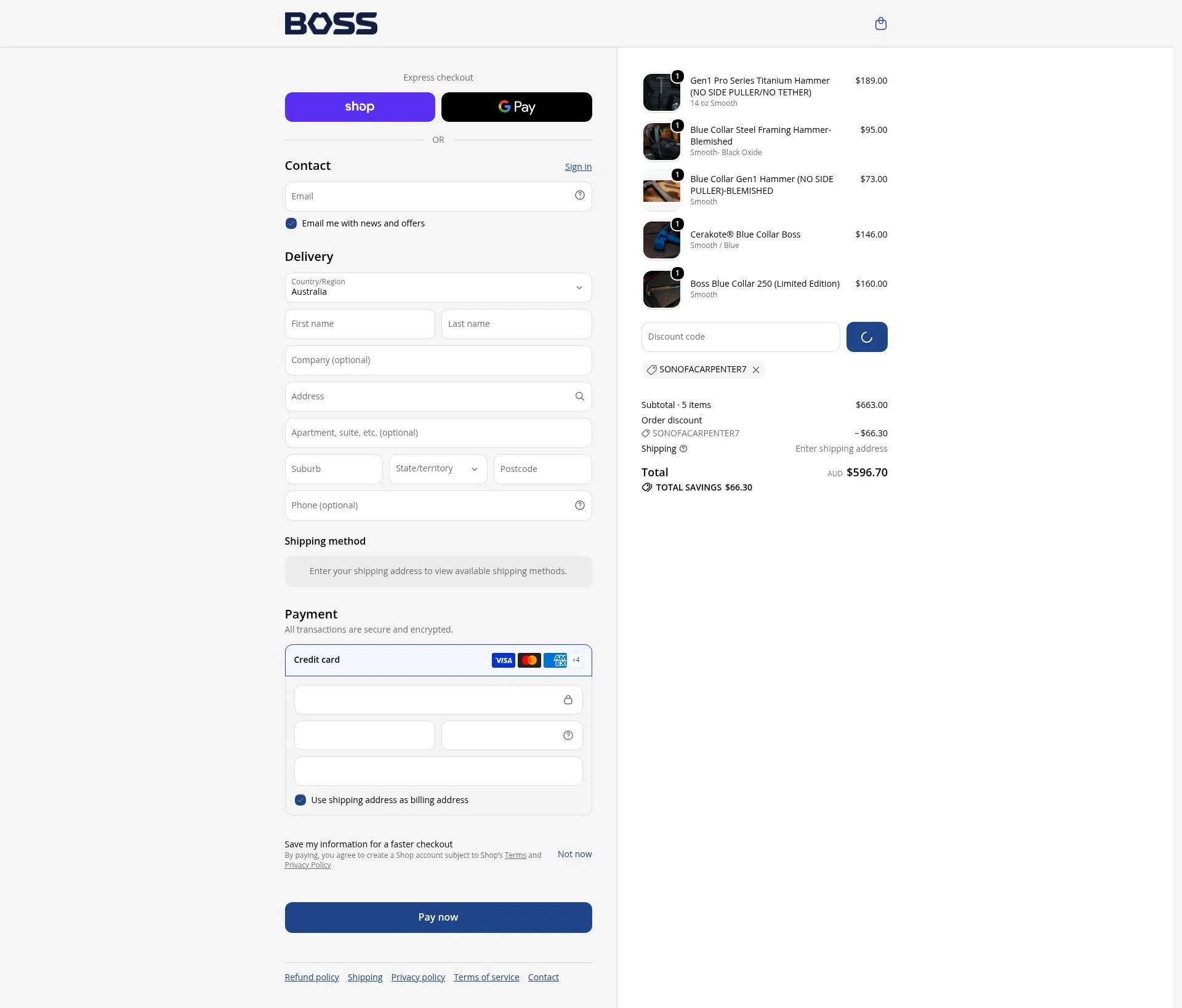Pay with Shop Pay express button

[x=360, y=107]
